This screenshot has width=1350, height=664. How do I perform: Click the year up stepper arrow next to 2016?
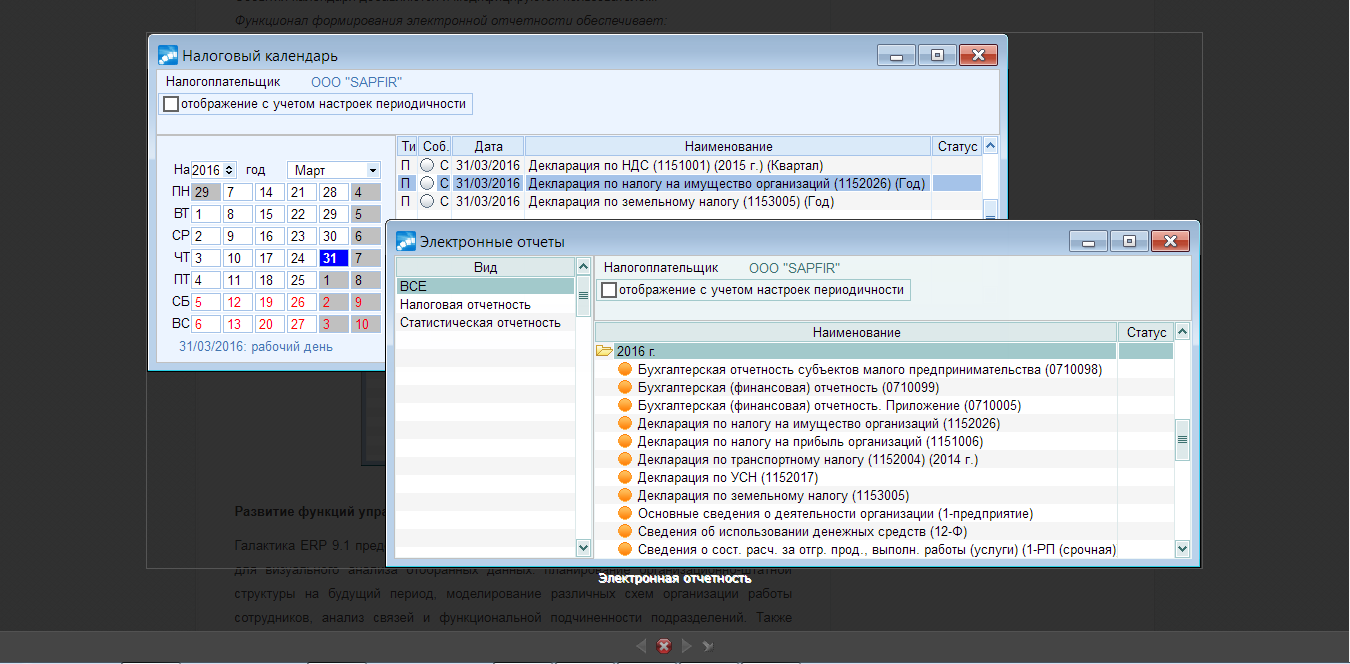(231, 166)
